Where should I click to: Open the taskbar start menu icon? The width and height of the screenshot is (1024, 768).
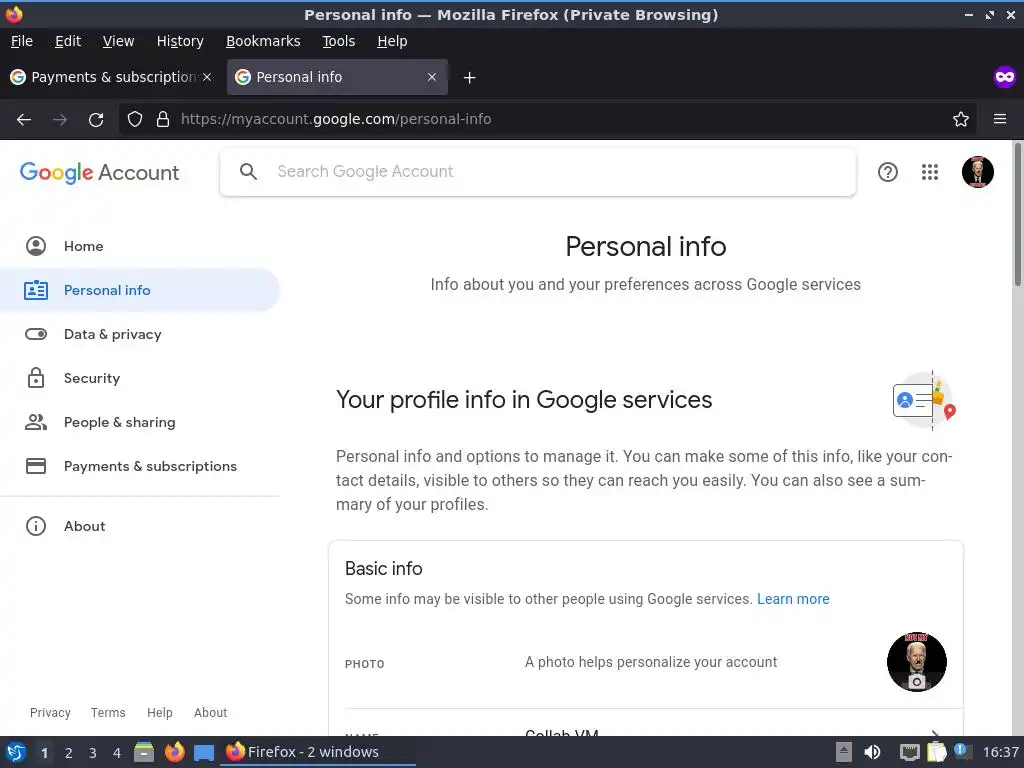pyautogui.click(x=16, y=752)
